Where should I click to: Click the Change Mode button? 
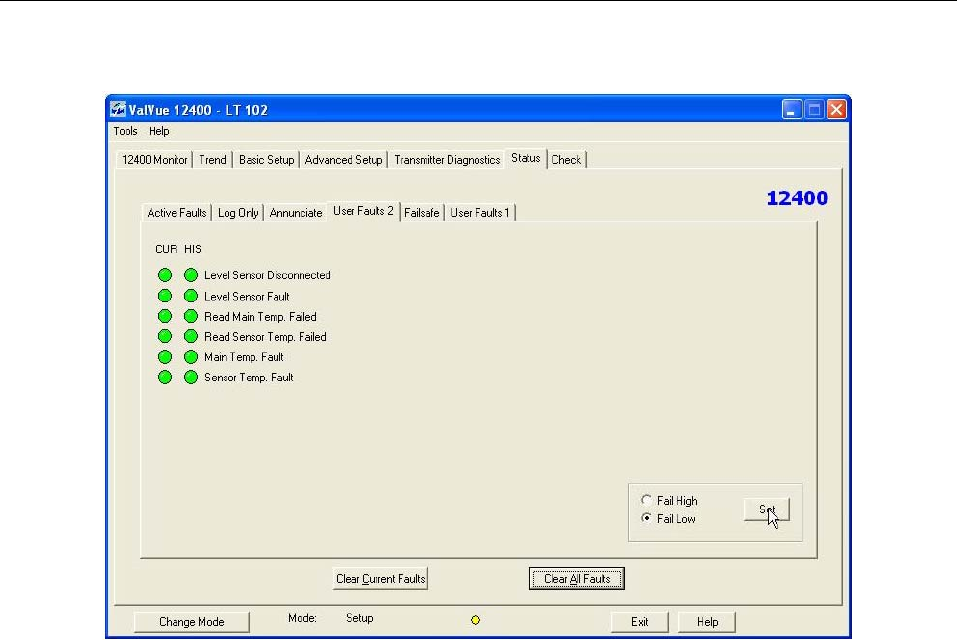(192, 622)
